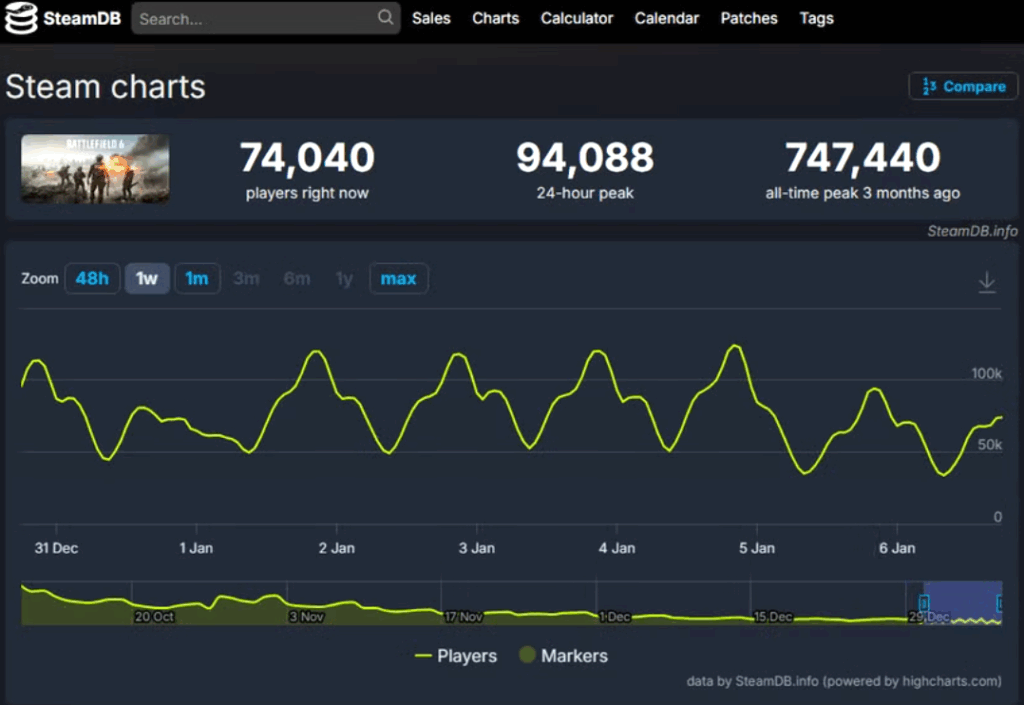Go to the Charts page

click(x=495, y=18)
